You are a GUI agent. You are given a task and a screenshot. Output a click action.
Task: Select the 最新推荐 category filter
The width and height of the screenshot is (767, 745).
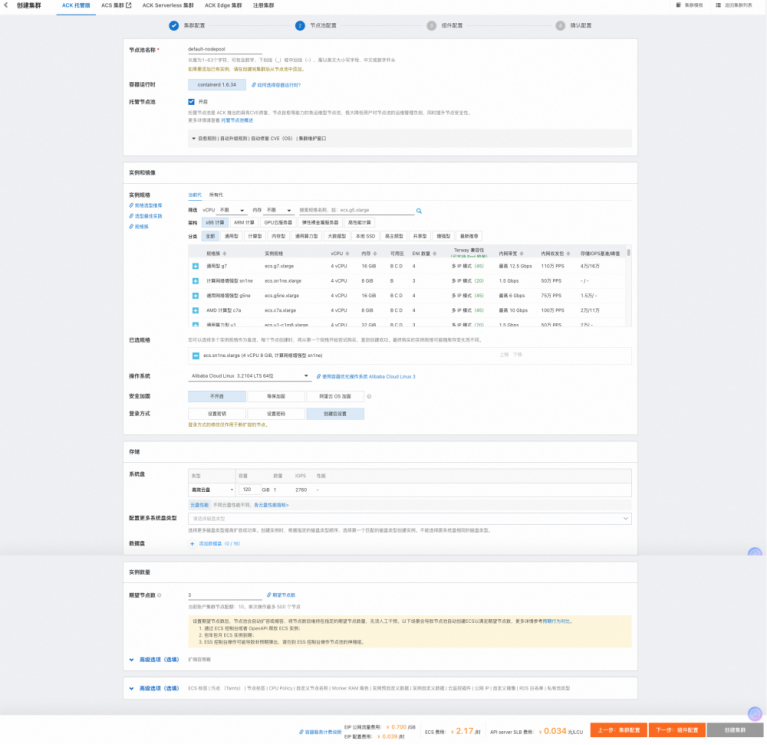click(x=469, y=236)
